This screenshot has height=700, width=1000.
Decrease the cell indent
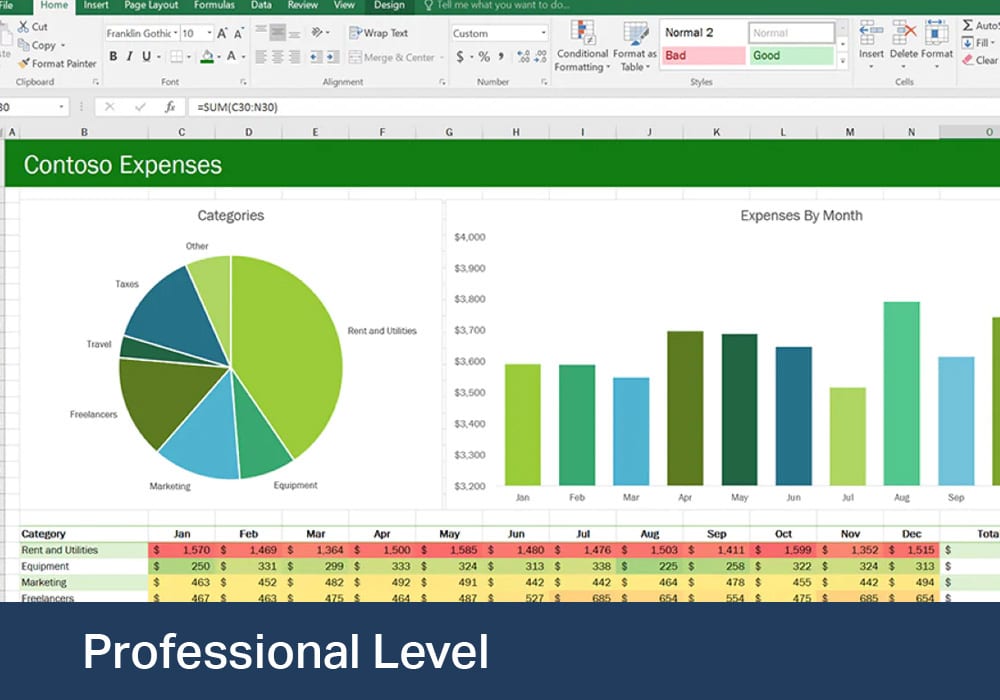click(x=316, y=57)
